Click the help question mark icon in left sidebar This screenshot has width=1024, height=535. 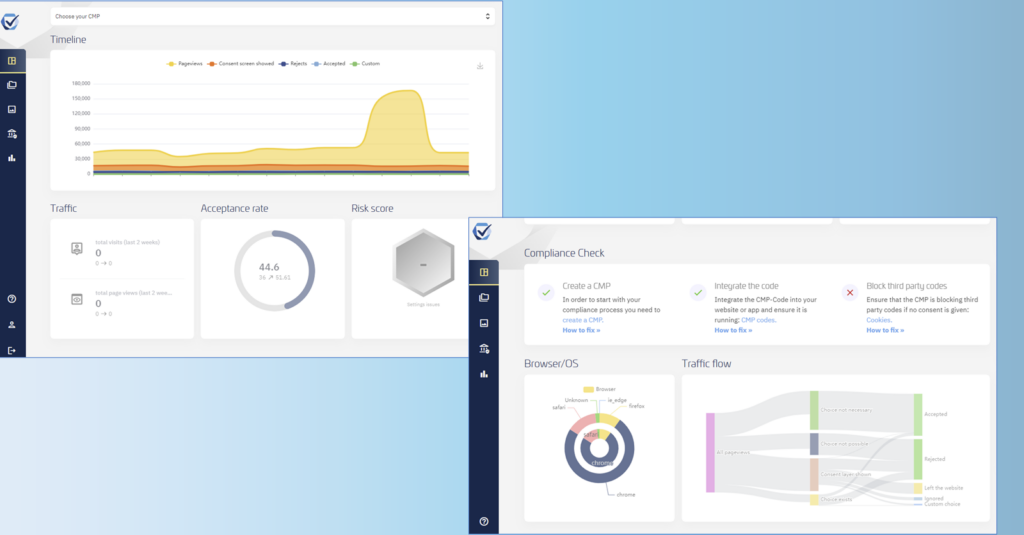[x=12, y=299]
